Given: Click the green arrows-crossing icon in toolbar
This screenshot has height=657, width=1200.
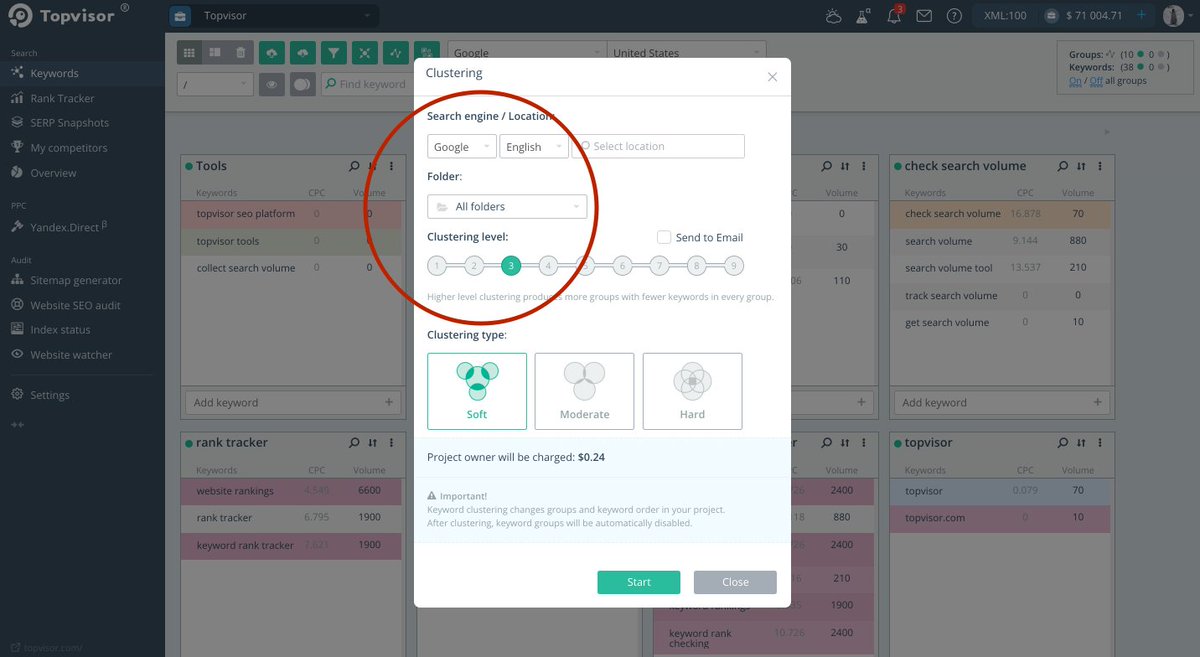Looking at the screenshot, I should pyautogui.click(x=366, y=53).
